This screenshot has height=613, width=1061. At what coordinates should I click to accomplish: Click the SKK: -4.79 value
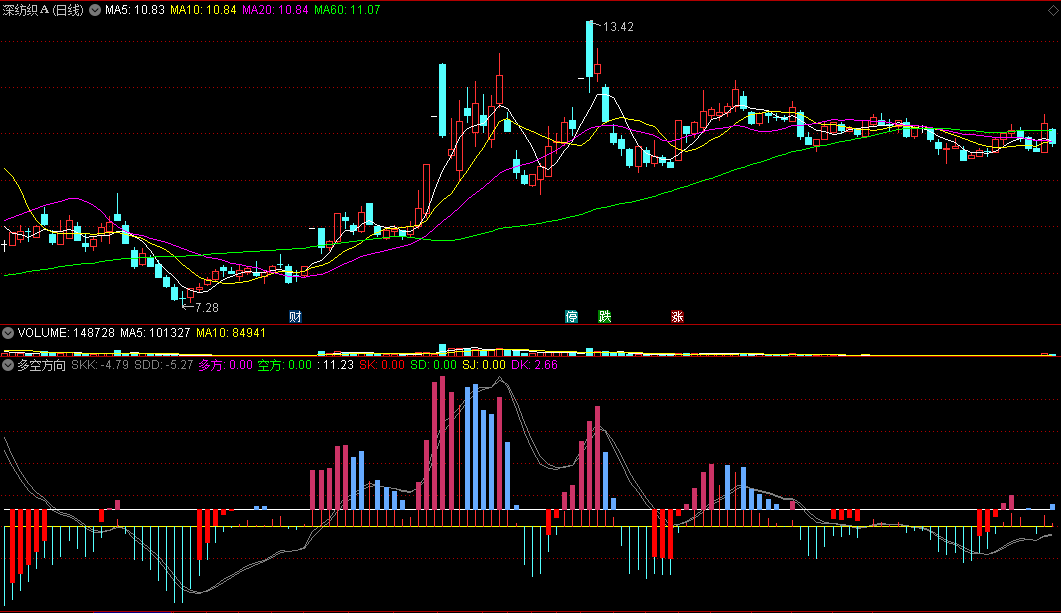point(100,365)
